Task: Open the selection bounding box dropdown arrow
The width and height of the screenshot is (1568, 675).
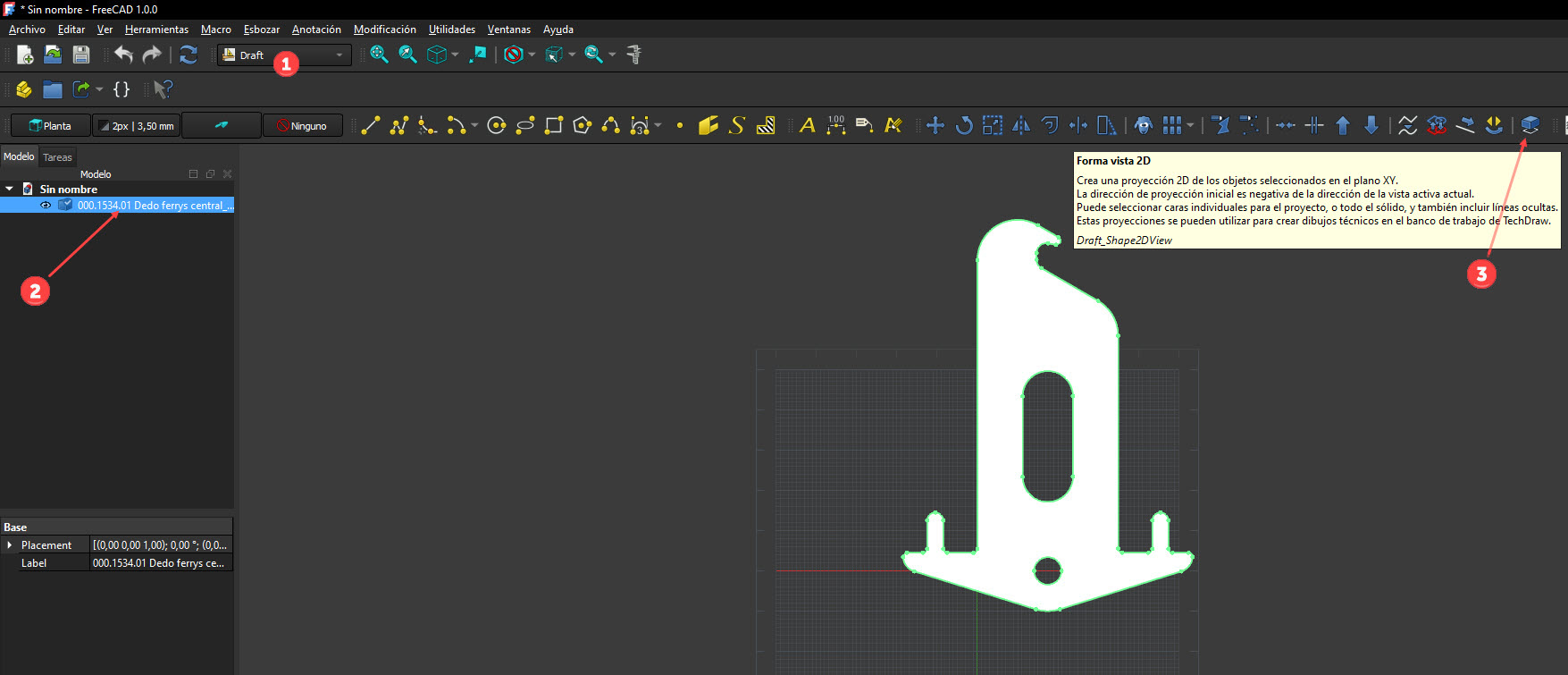Action: coord(572,55)
